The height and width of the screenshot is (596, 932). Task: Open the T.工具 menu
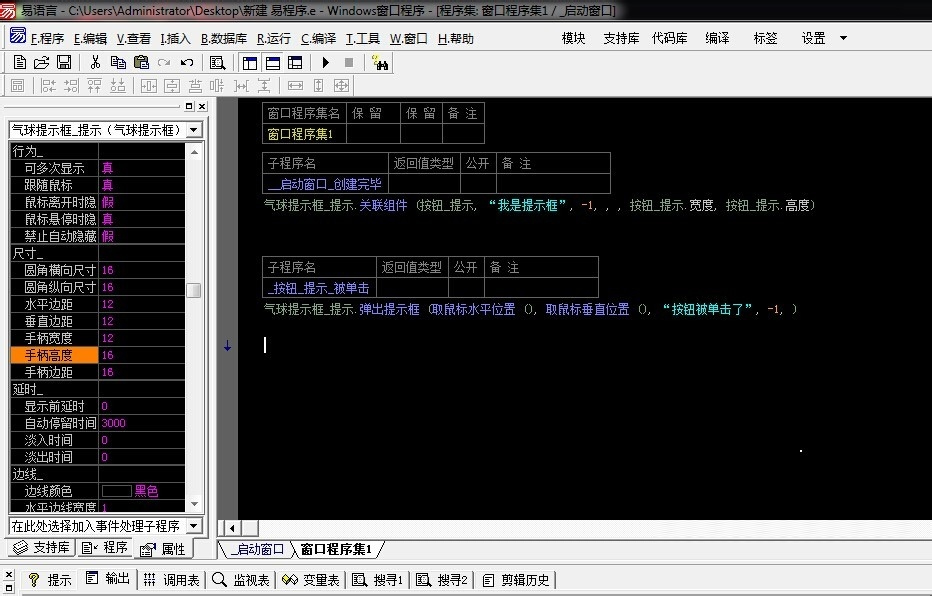coord(363,39)
